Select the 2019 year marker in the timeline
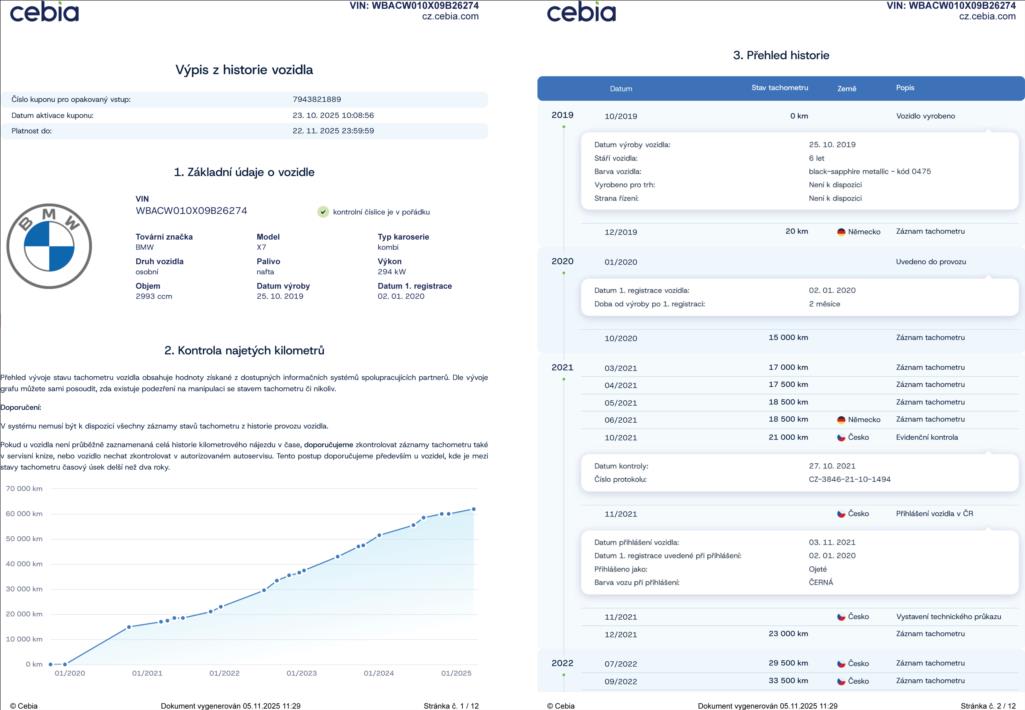The image size is (1025, 710). pos(563,116)
